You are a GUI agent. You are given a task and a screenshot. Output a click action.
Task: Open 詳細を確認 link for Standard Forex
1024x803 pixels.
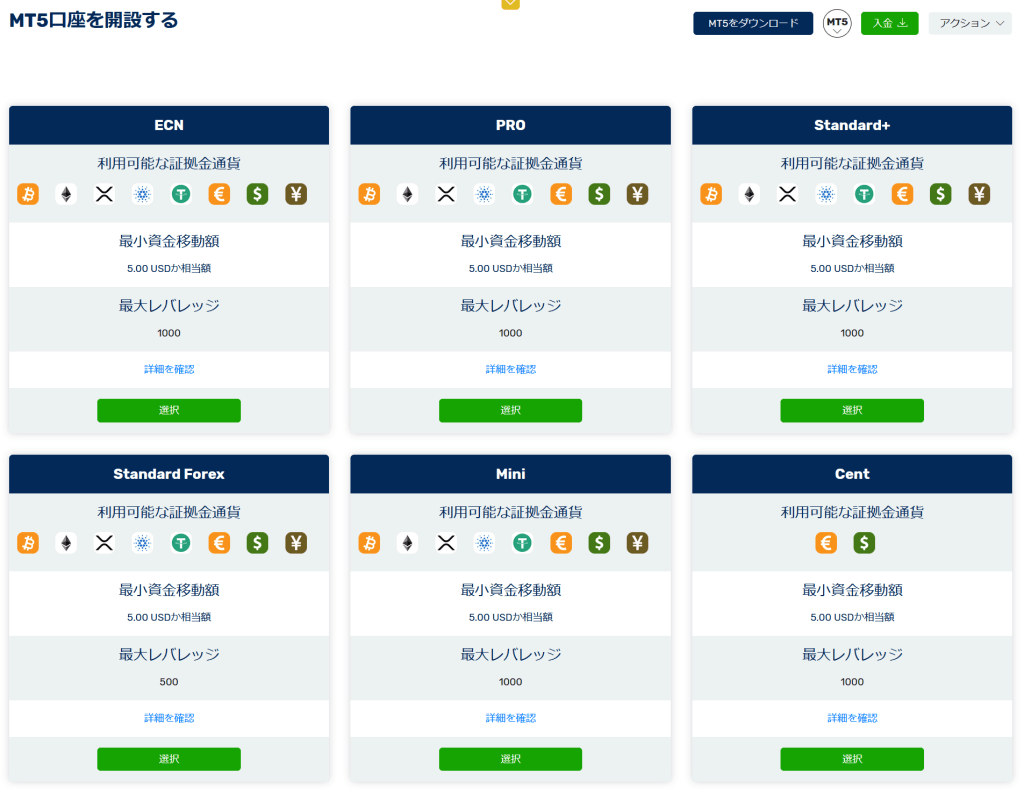[169, 718]
